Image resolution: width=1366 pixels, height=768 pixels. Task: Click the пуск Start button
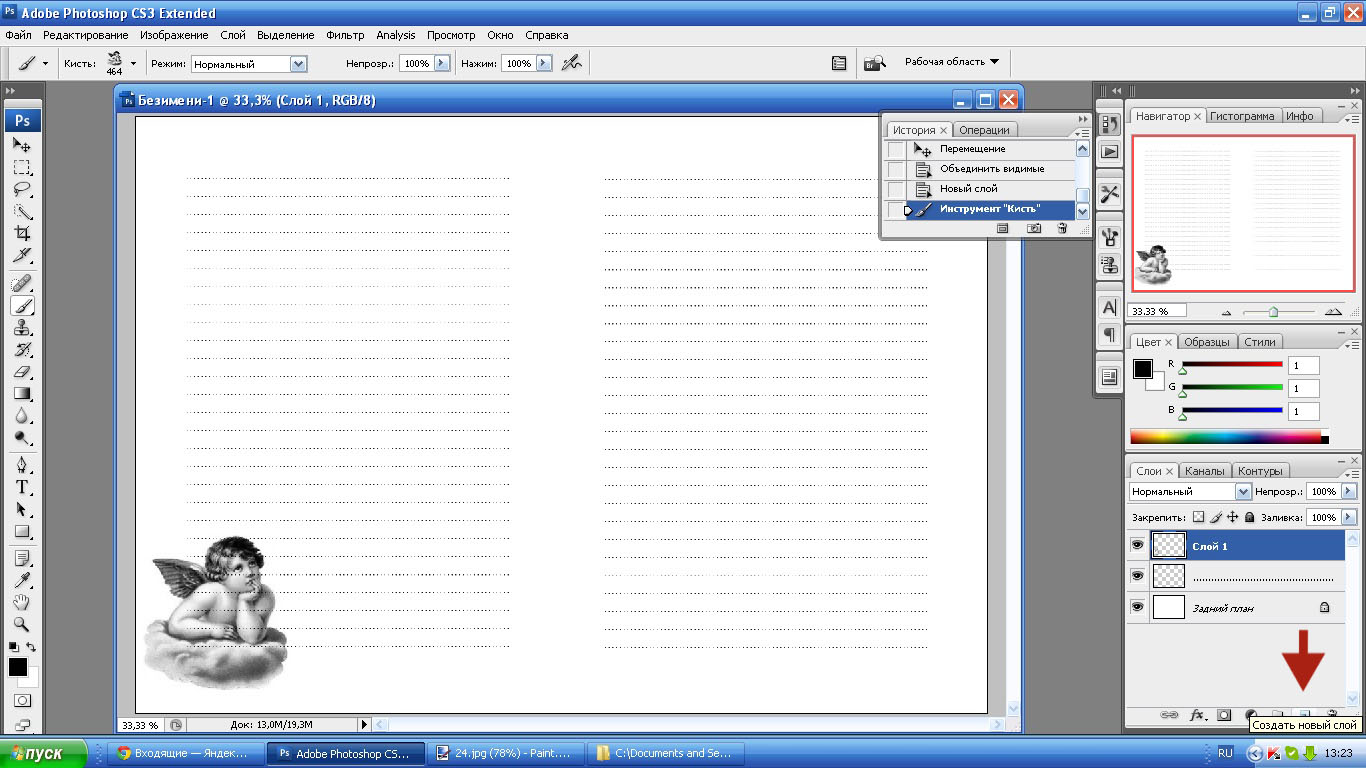(x=45, y=753)
